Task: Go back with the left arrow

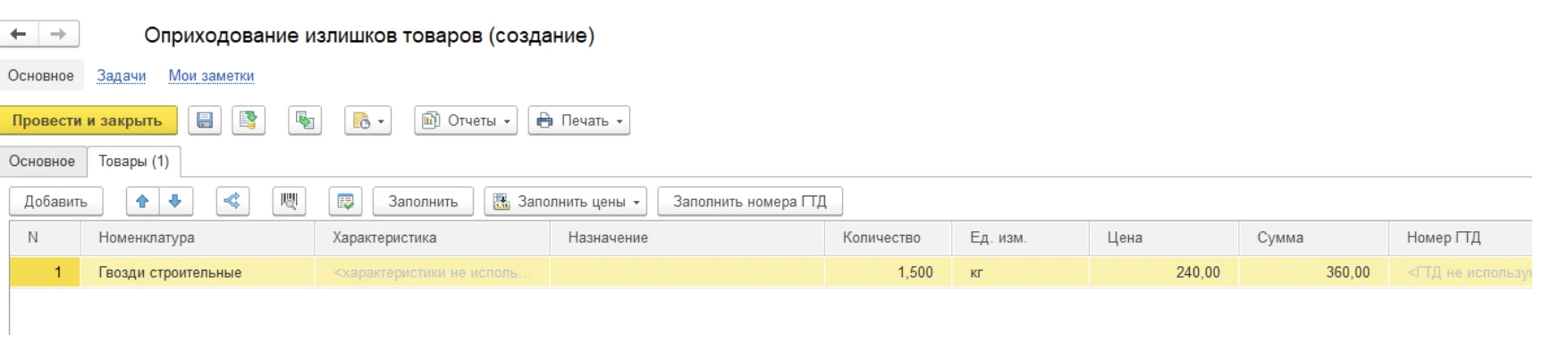Action: [x=19, y=34]
